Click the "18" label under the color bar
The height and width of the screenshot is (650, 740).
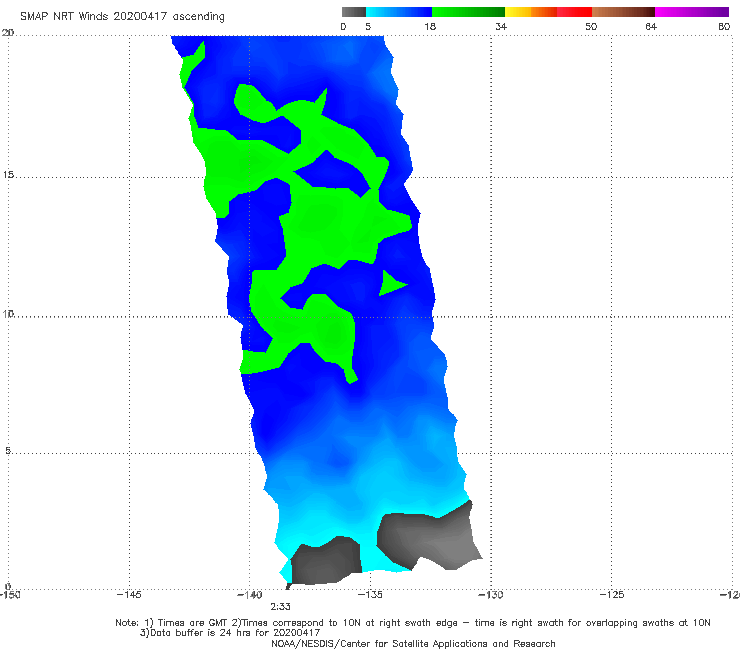[x=429, y=26]
